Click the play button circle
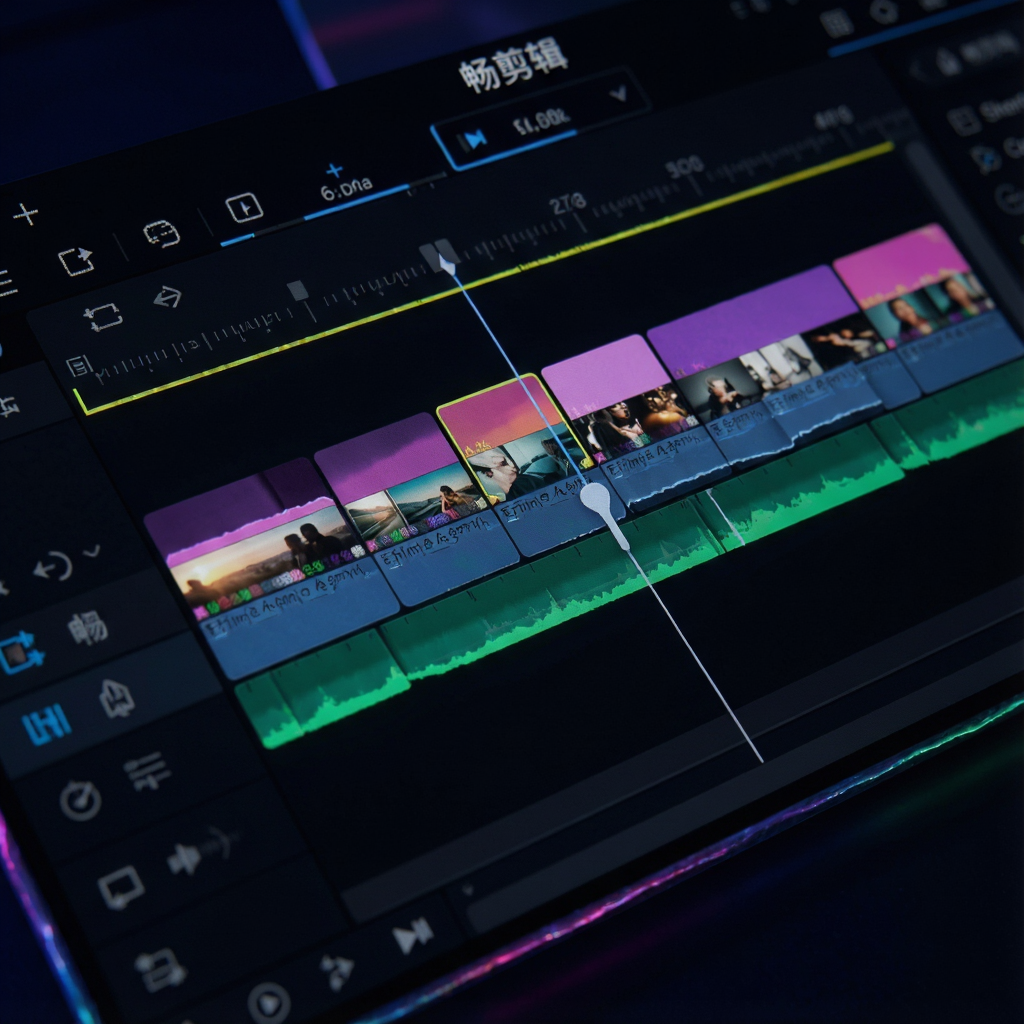Screen dimensions: 1024x1024 (x=269, y=1002)
